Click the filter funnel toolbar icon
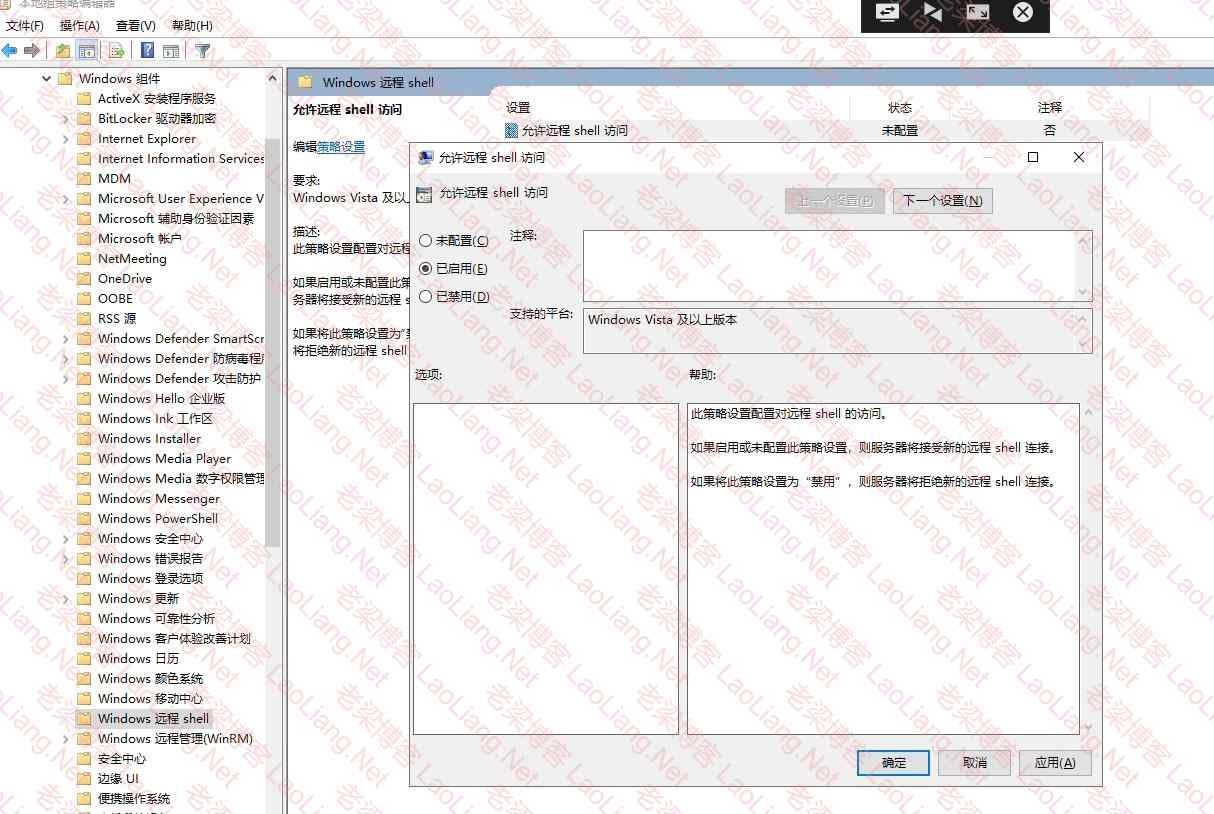Image resolution: width=1214 pixels, height=814 pixels. 203,51
